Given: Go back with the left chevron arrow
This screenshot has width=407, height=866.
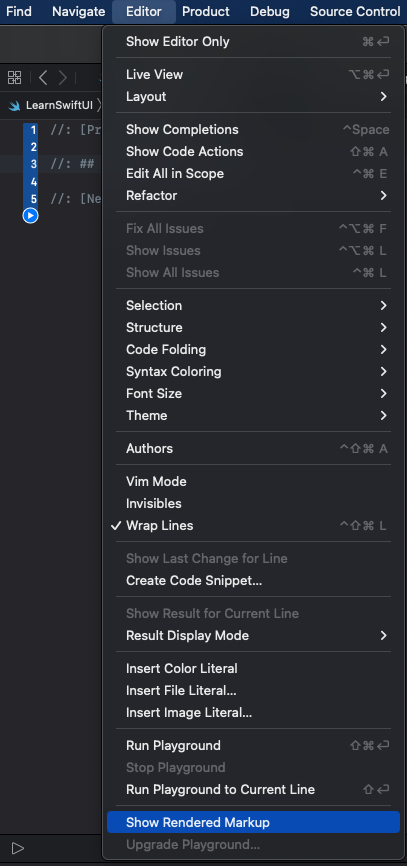Looking at the screenshot, I should click(43, 77).
